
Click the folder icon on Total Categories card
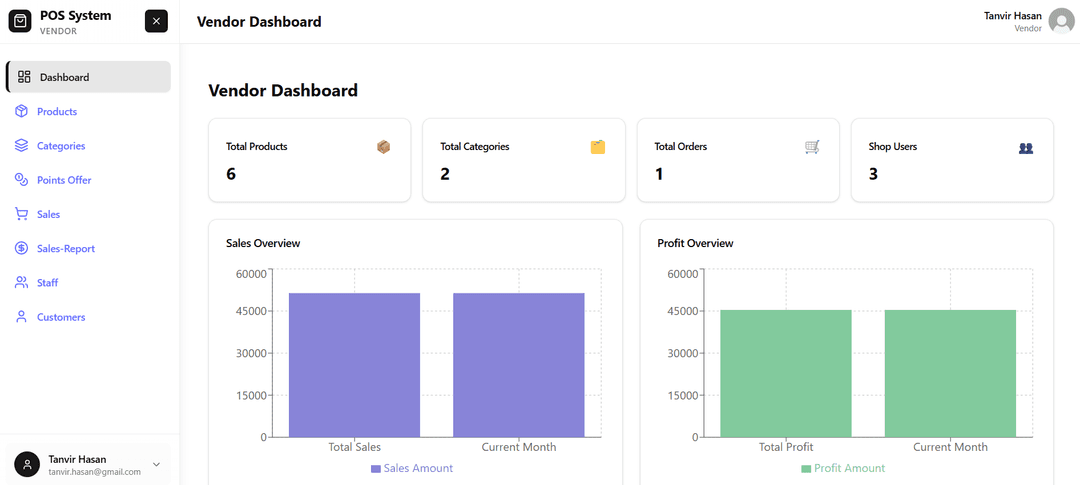pyautogui.click(x=598, y=147)
